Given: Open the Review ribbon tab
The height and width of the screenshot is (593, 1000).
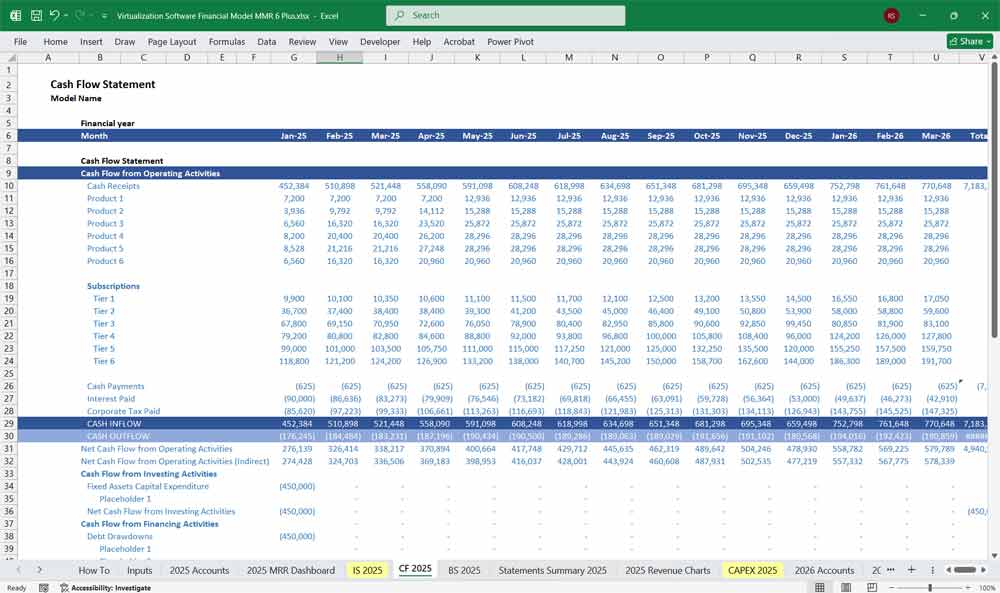Looking at the screenshot, I should pyautogui.click(x=302, y=41).
